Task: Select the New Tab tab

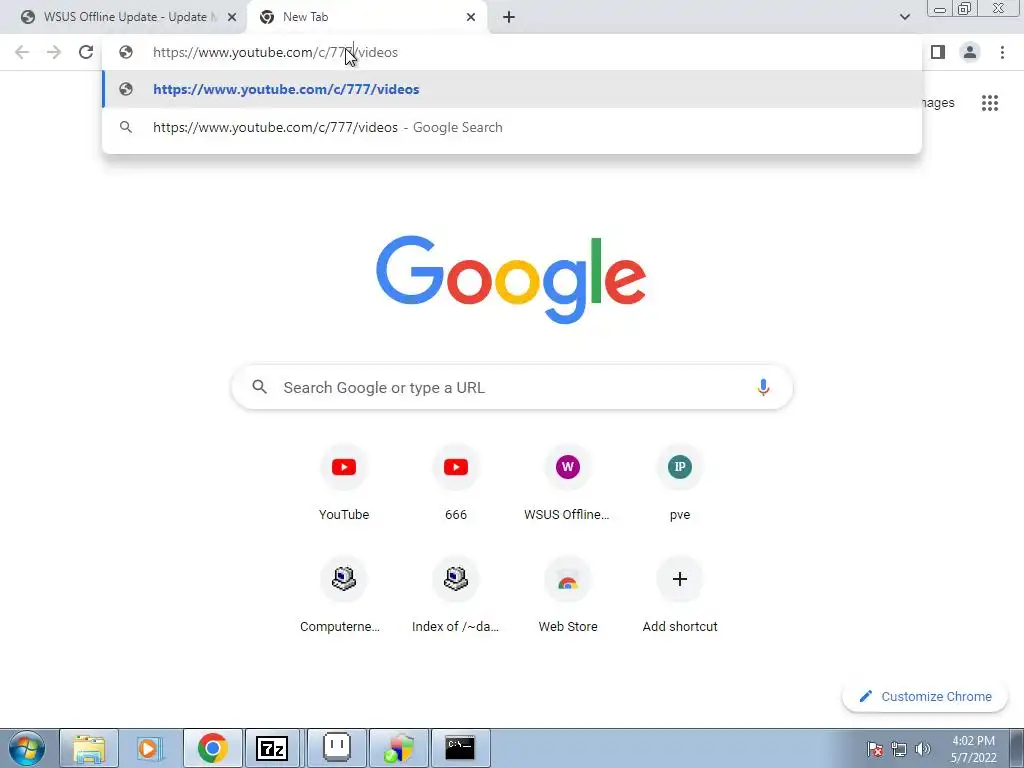Action: coord(366,17)
